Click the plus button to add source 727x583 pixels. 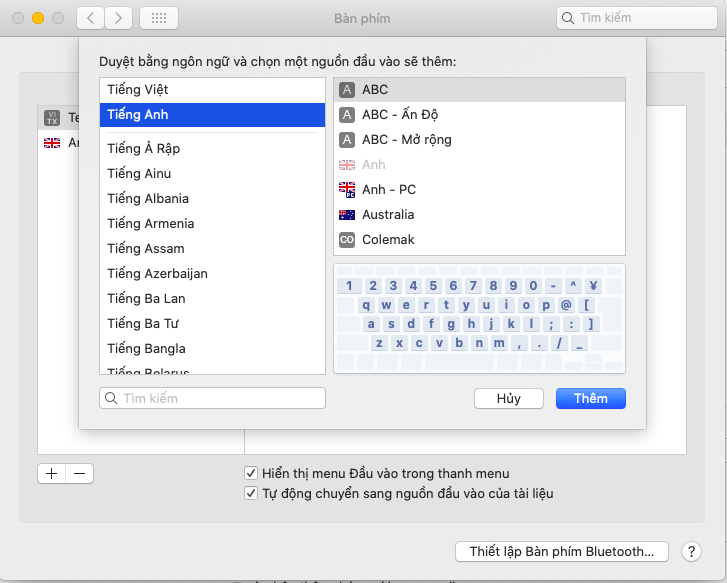[51, 474]
